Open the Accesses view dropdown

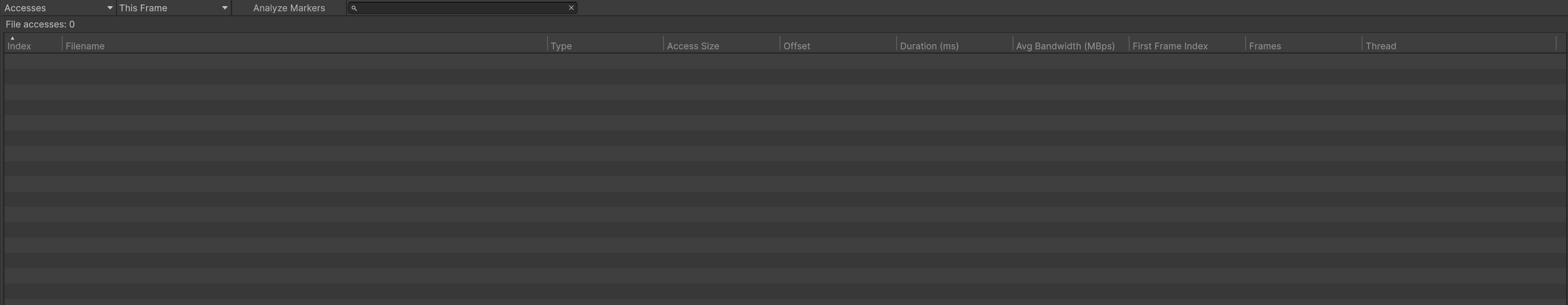(58, 8)
